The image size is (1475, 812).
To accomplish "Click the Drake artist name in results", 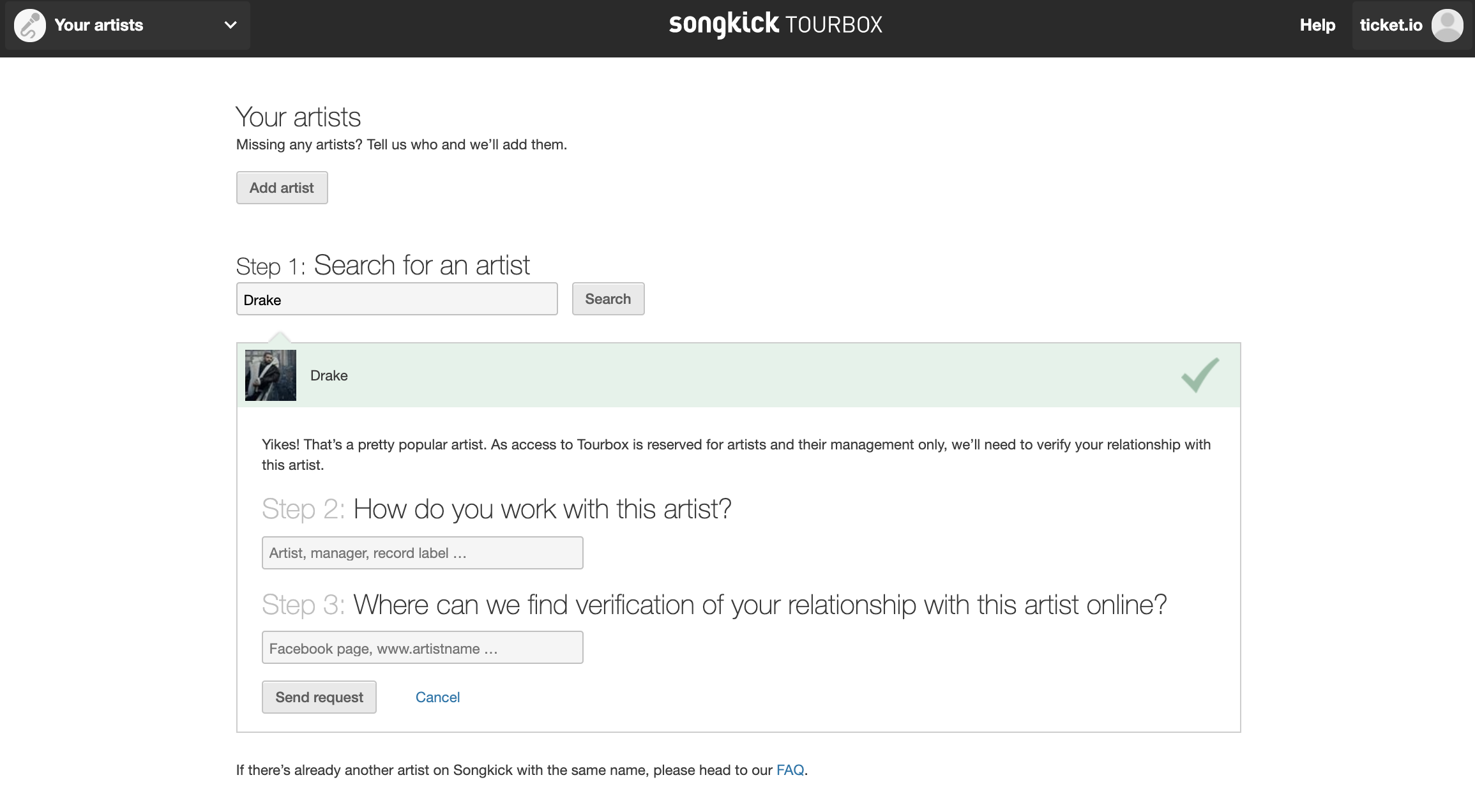I will click(329, 375).
